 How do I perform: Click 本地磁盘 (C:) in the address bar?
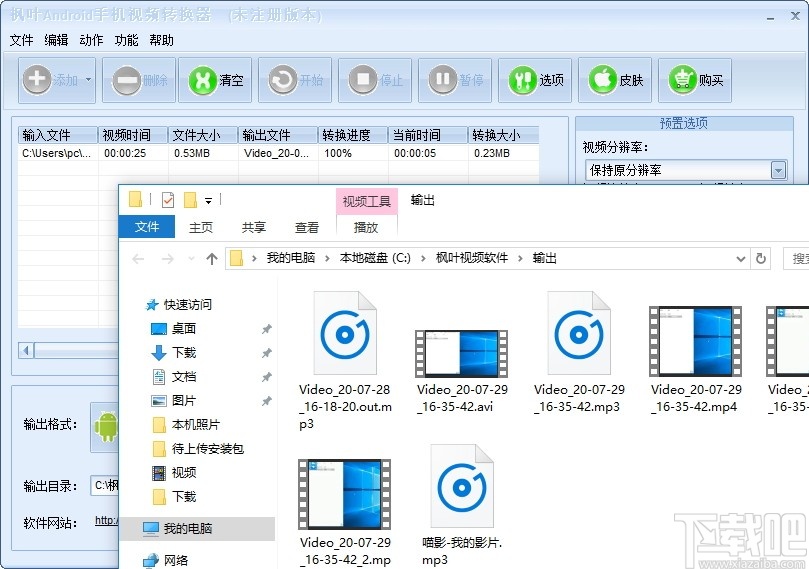pyautogui.click(x=375, y=258)
